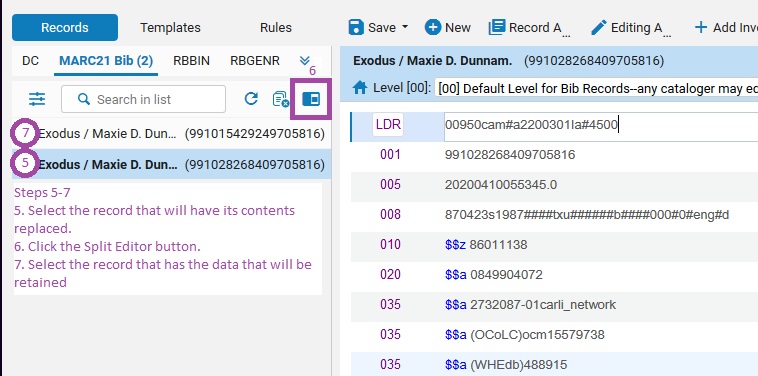Viewport: 758px width, 376px height.
Task: Click Search in list field
Action: (x=143, y=99)
